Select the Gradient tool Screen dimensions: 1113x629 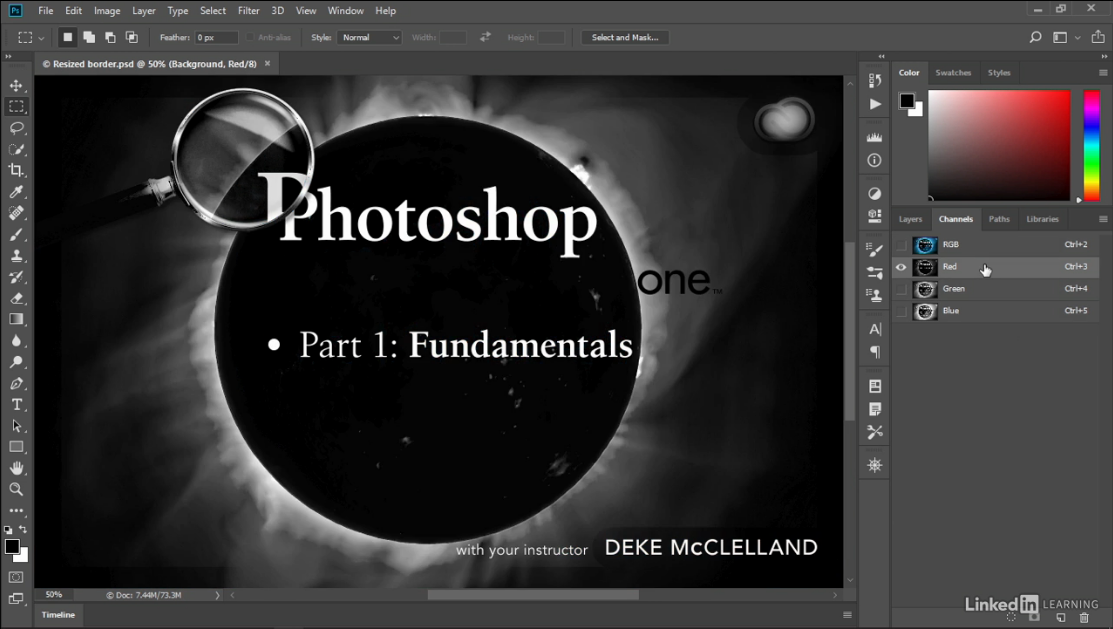pos(16,319)
